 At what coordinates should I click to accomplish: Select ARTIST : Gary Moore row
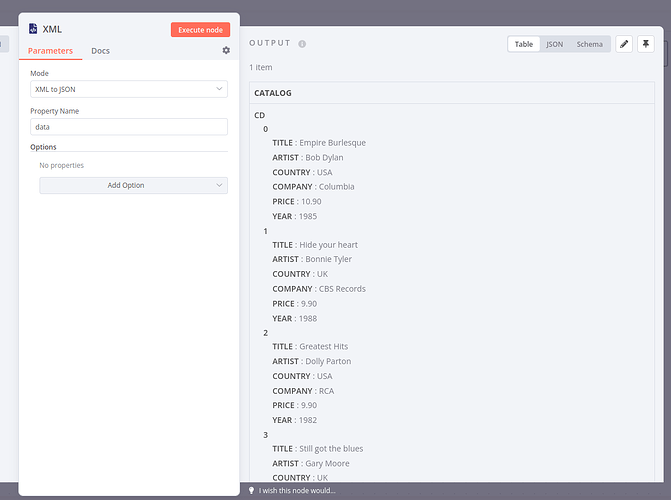[x=311, y=464]
